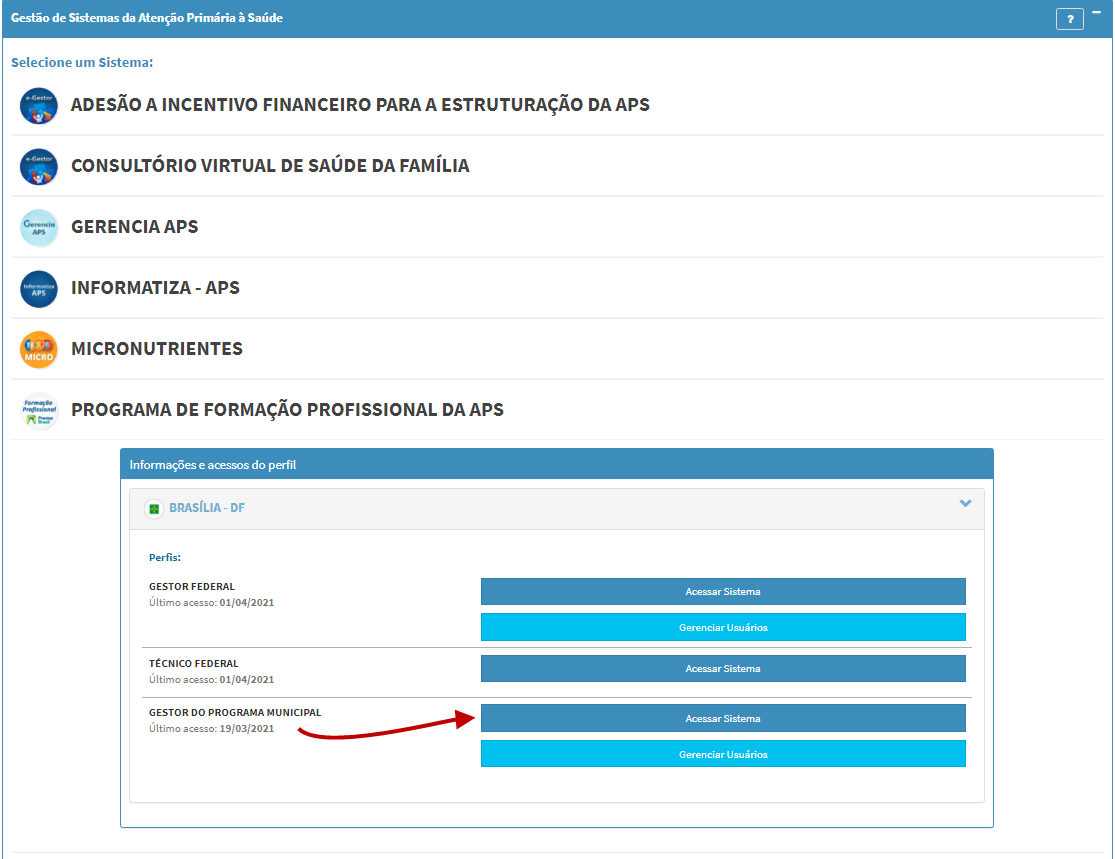Image resolution: width=1115 pixels, height=859 pixels.
Task: Manage users for Gestor do Programa Municipal
Action: click(x=723, y=754)
